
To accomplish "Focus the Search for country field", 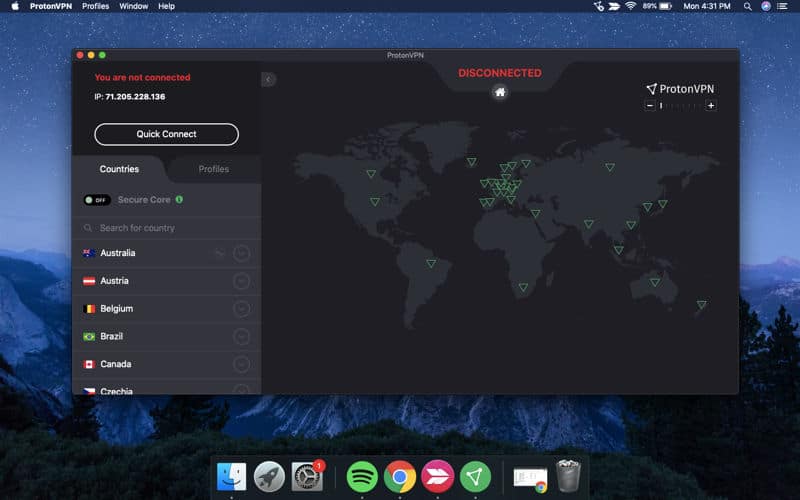I will (x=166, y=228).
